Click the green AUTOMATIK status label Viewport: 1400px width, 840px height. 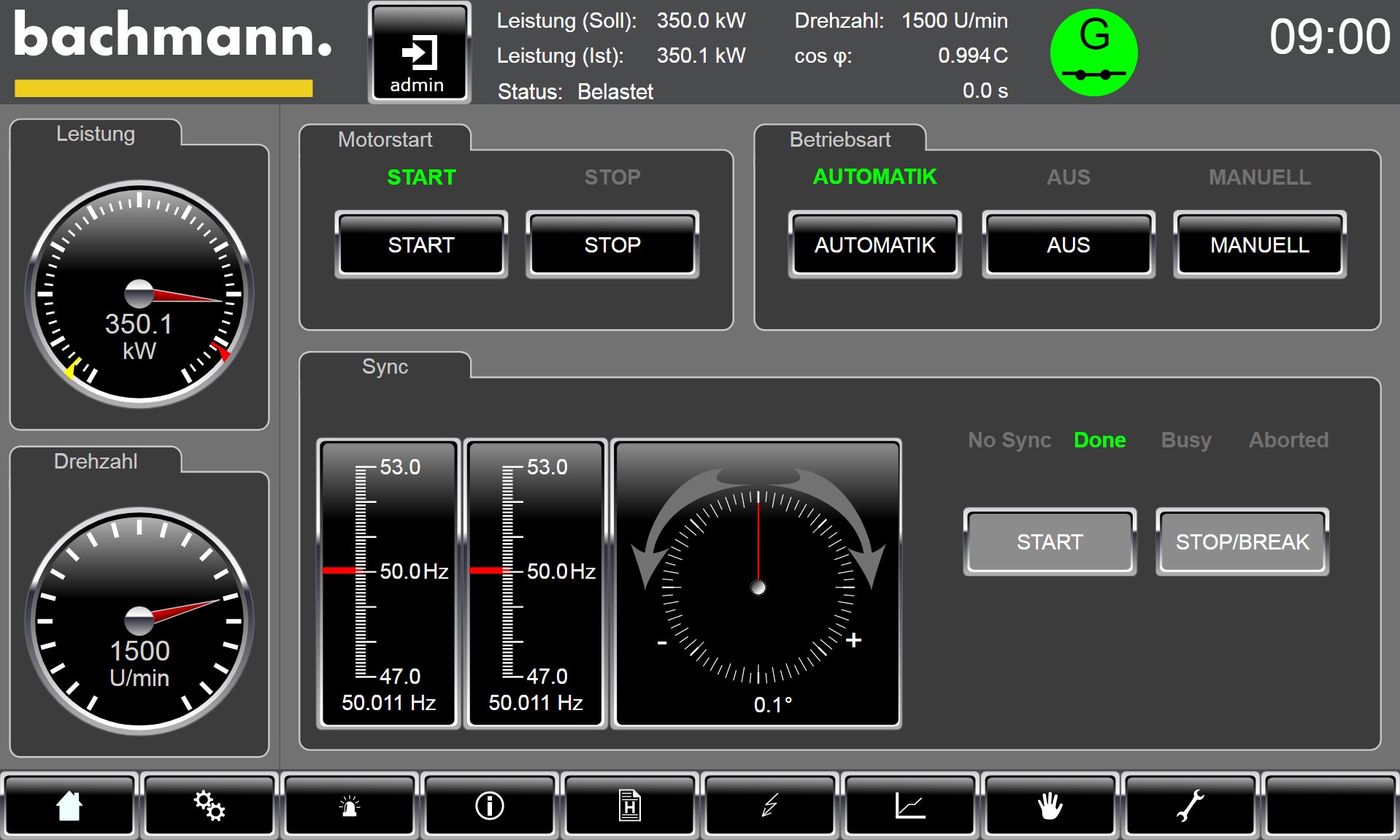(874, 177)
